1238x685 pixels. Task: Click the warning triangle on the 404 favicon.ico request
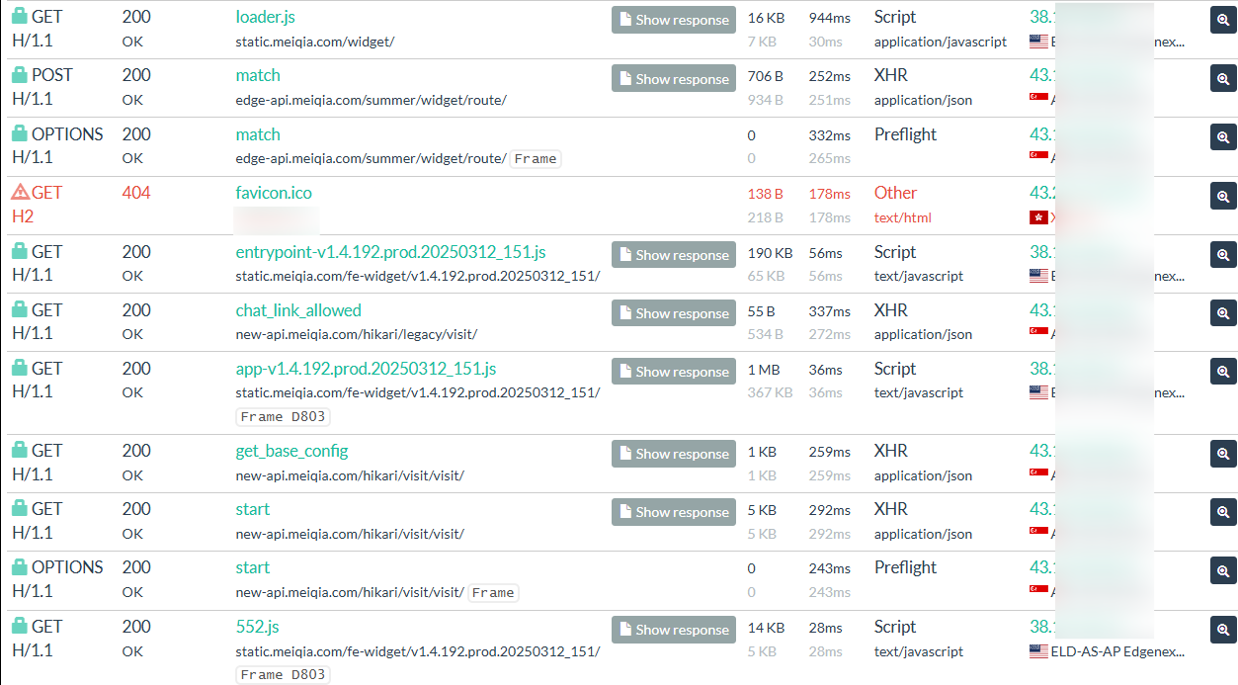pyautogui.click(x=22, y=190)
